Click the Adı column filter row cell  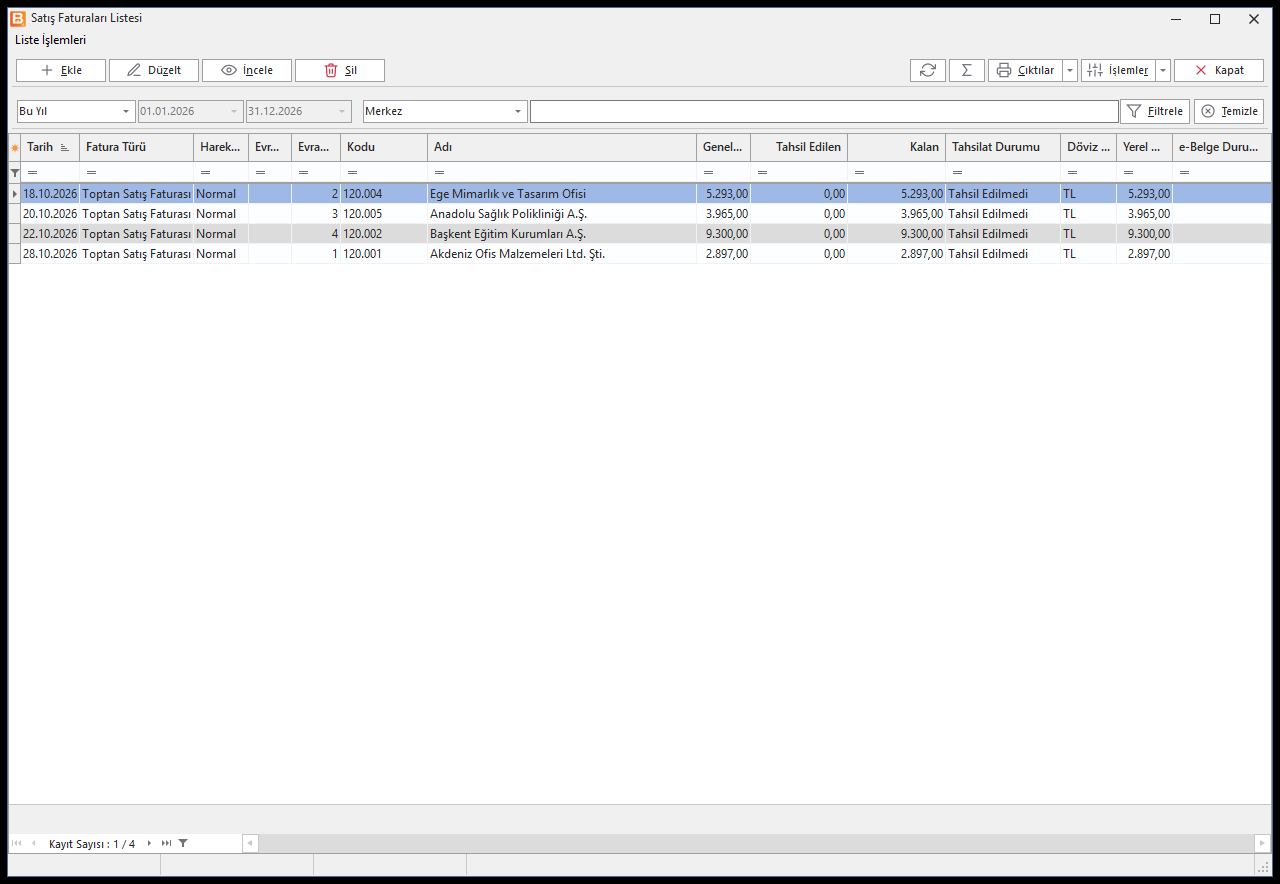pos(562,173)
